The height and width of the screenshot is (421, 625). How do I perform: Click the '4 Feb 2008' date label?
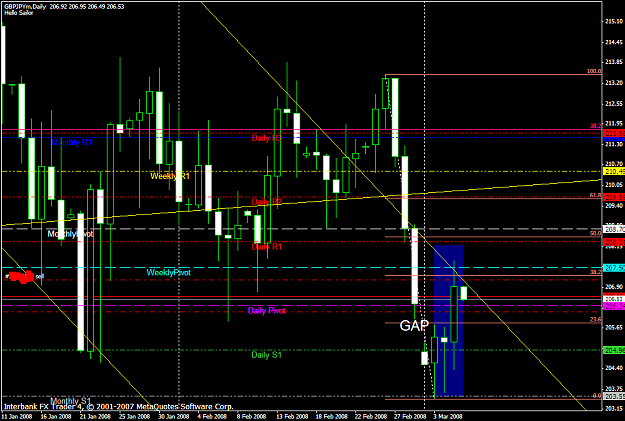click(213, 417)
